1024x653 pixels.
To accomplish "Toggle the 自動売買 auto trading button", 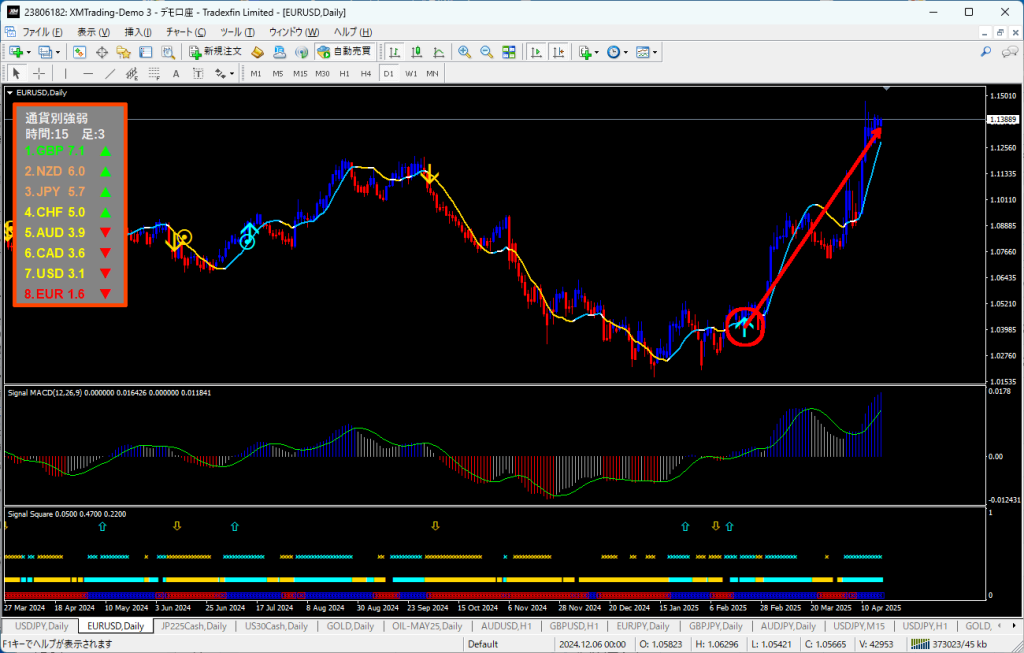I will [344, 52].
